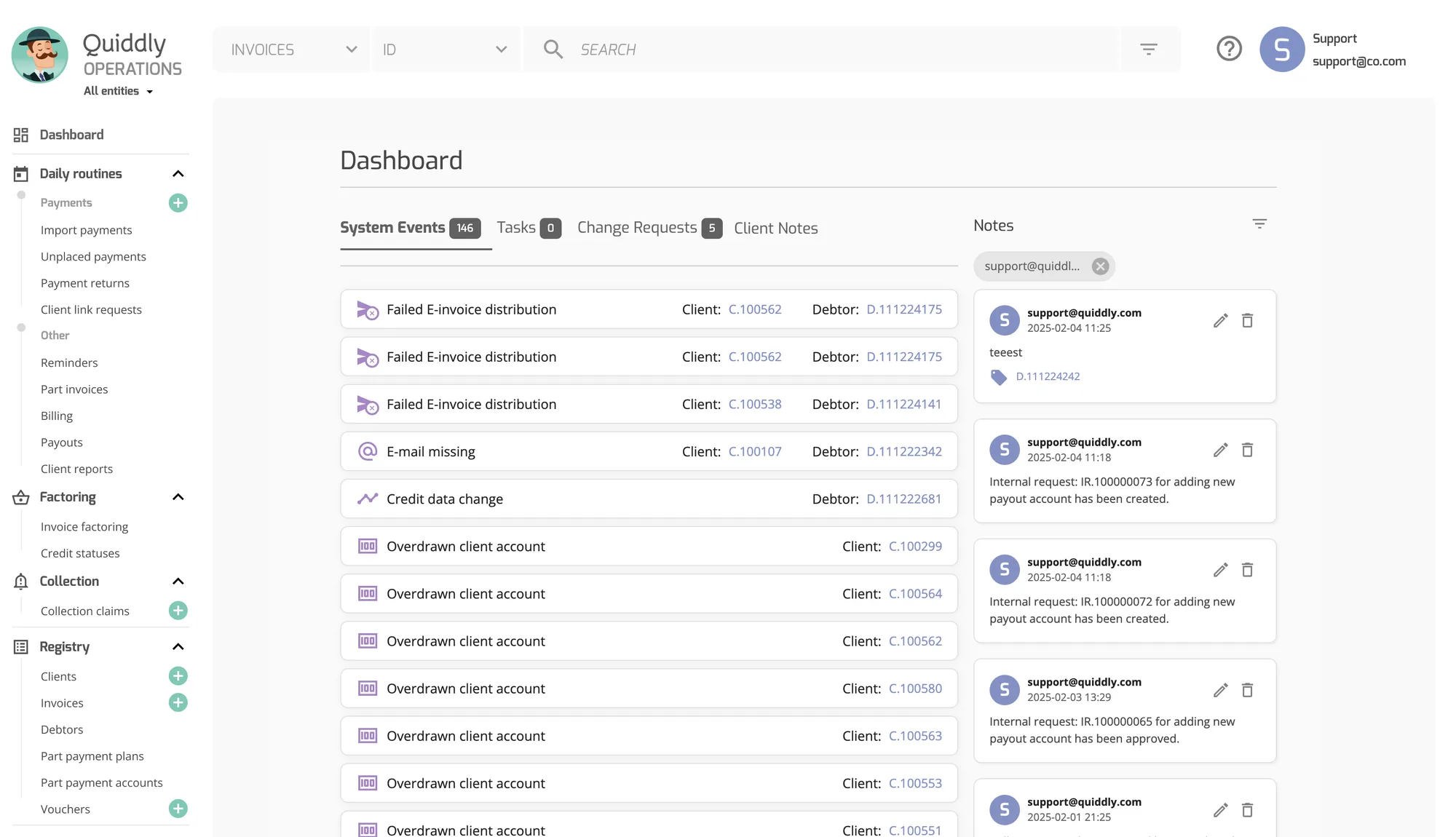The image size is (1456, 837).
Task: Click the Credit data change chart icon
Action: tap(368, 499)
